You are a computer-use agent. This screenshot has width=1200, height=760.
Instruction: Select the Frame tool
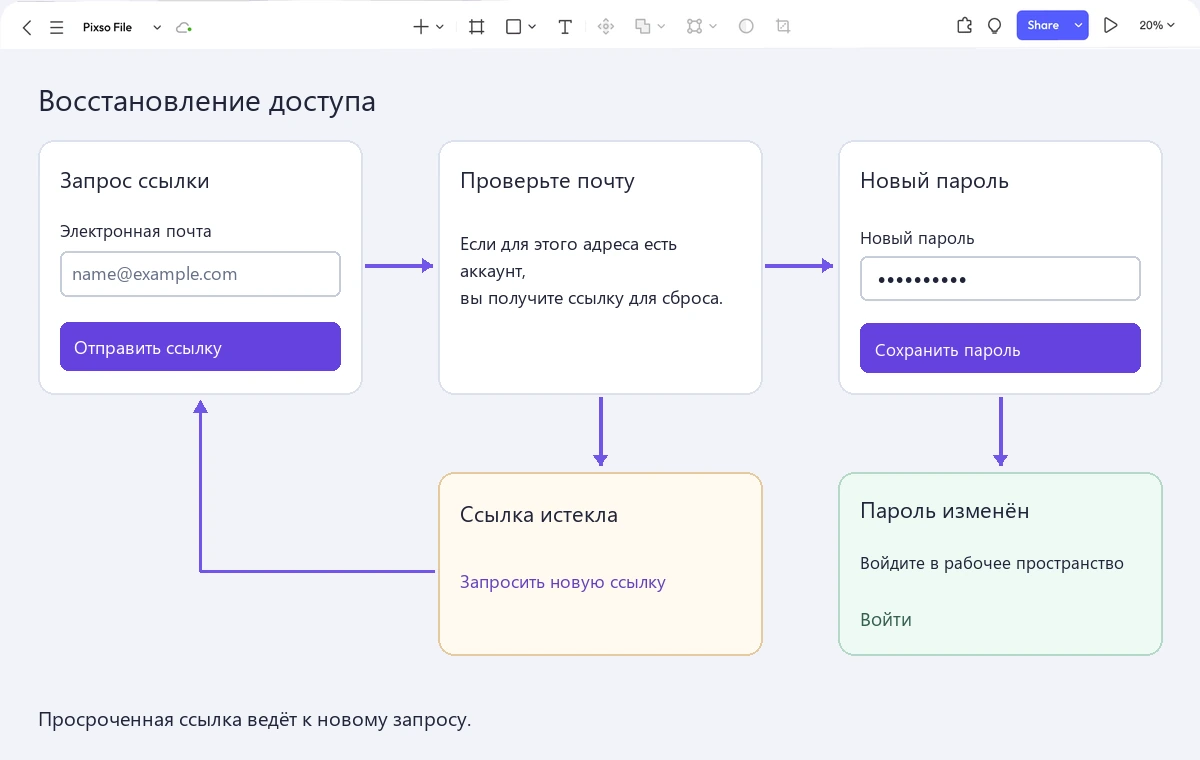(477, 27)
